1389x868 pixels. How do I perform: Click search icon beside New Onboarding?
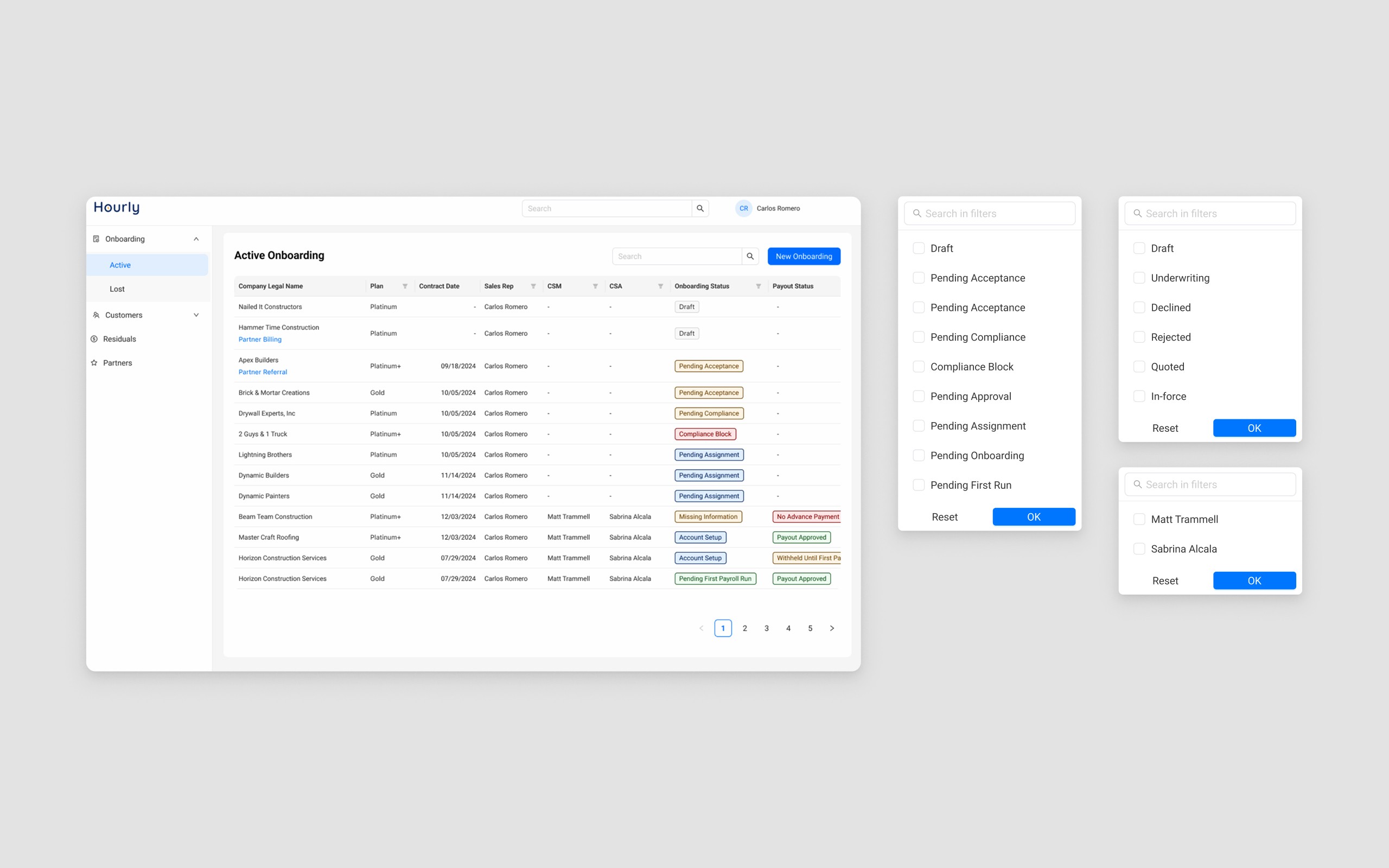[x=750, y=256]
